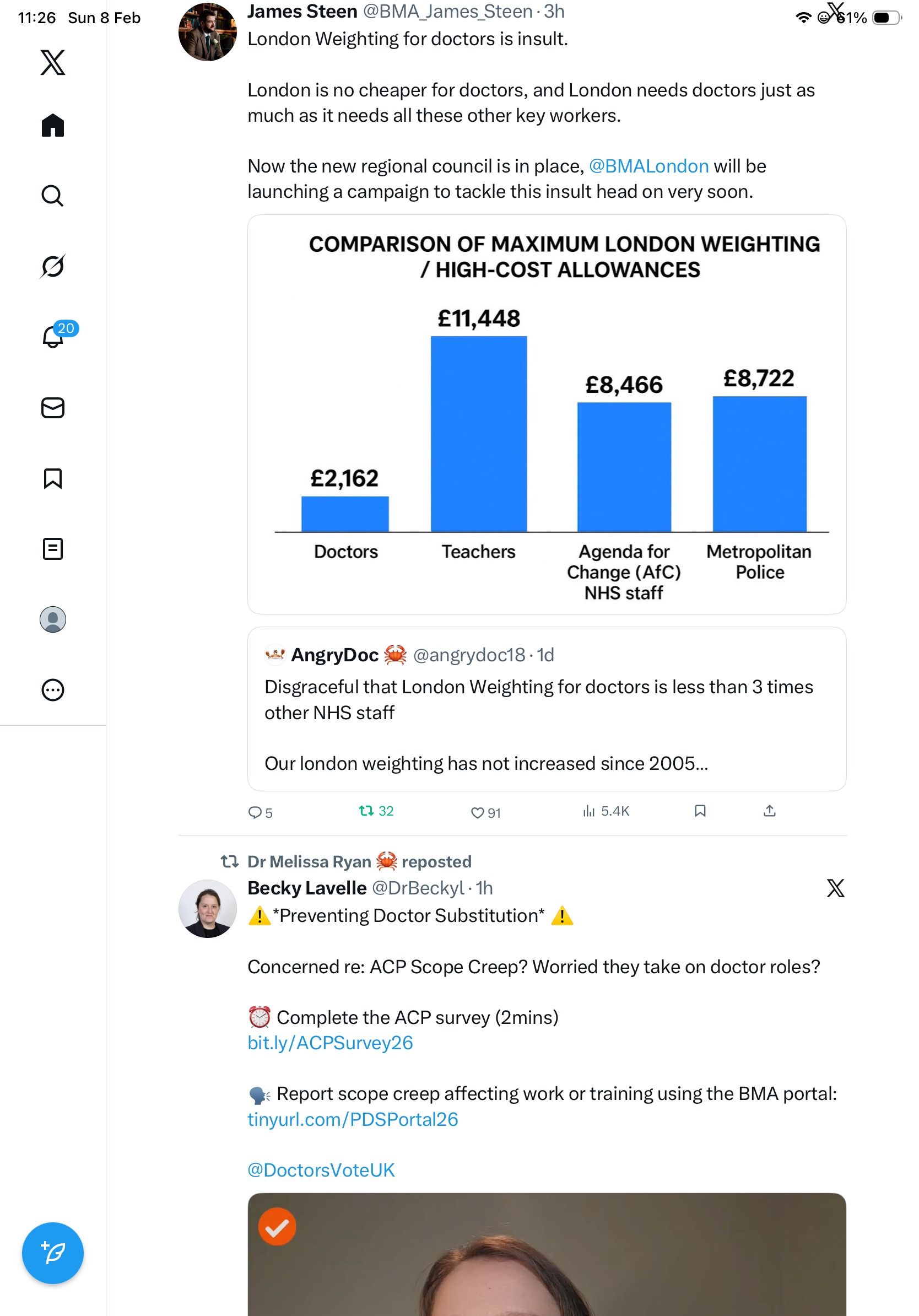
Task: Open Messages envelope icon
Action: 53,408
